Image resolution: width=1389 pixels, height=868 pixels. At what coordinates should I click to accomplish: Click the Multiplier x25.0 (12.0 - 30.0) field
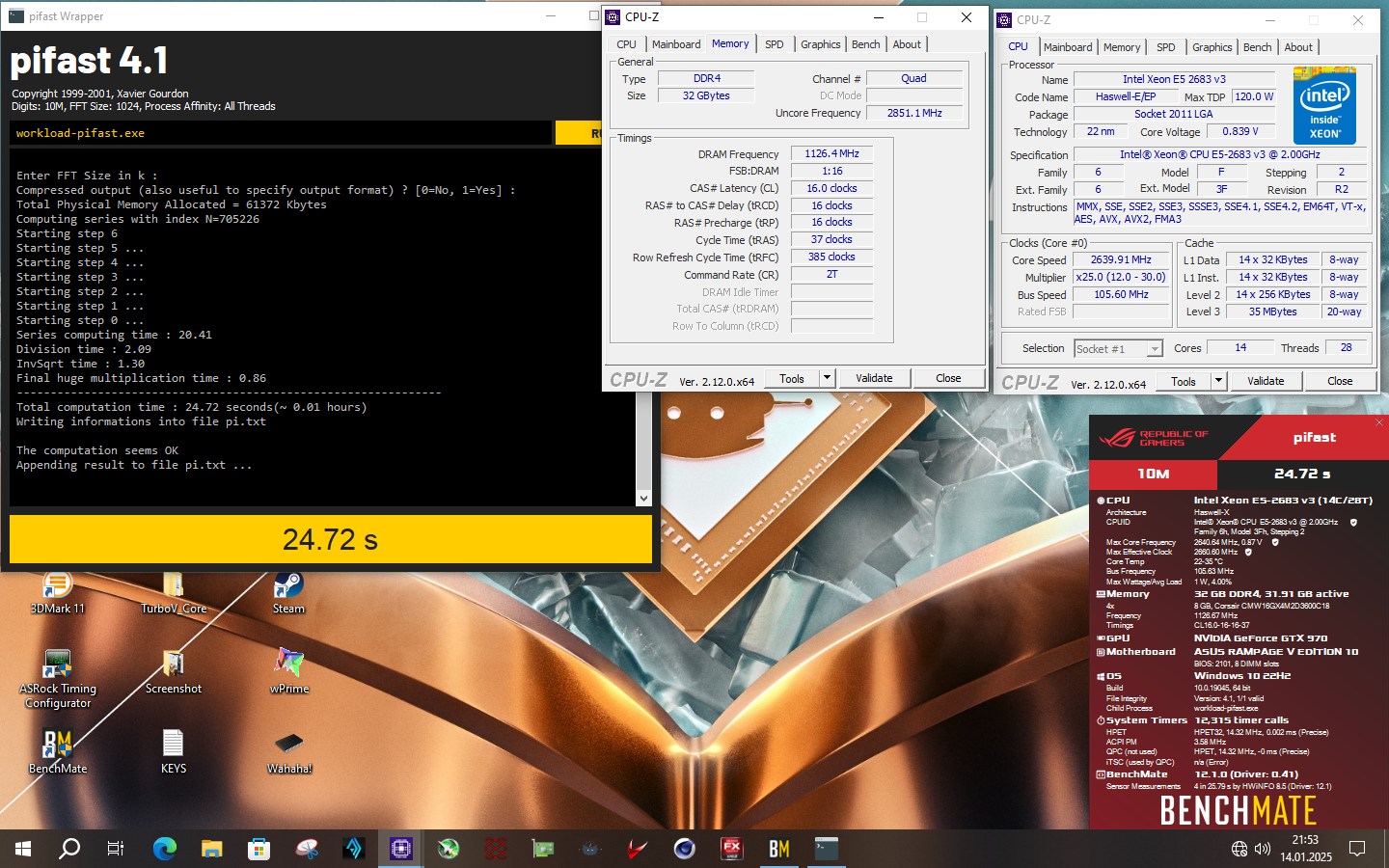point(1121,277)
